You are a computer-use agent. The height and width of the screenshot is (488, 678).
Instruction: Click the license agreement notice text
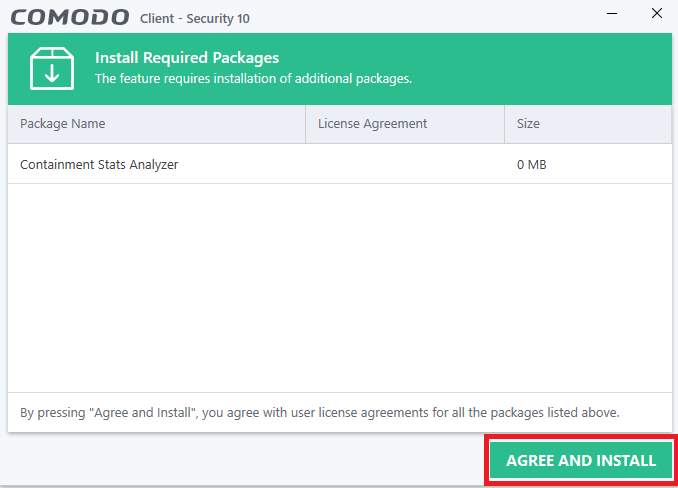pyautogui.click(x=320, y=413)
